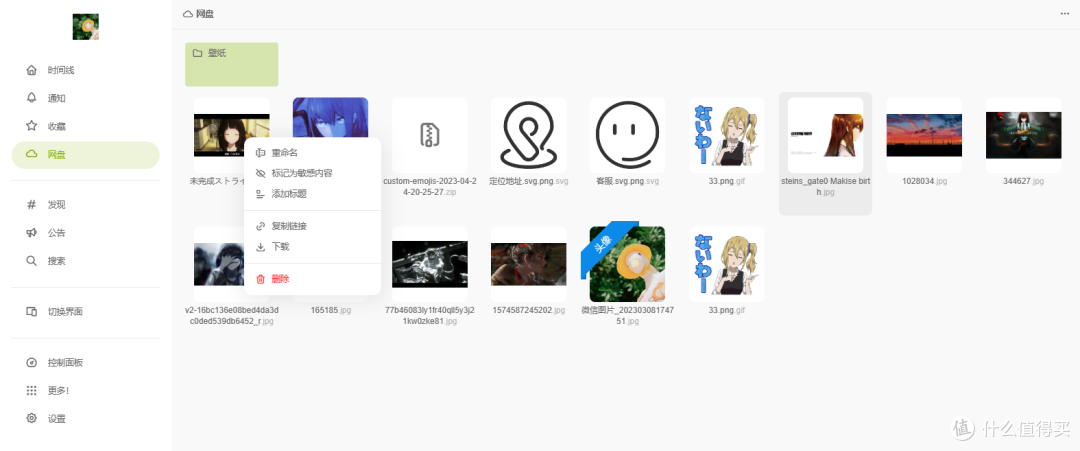This screenshot has height=451, width=1080.
Task: Click the megaphone icon beside 公告
Action: (31, 233)
